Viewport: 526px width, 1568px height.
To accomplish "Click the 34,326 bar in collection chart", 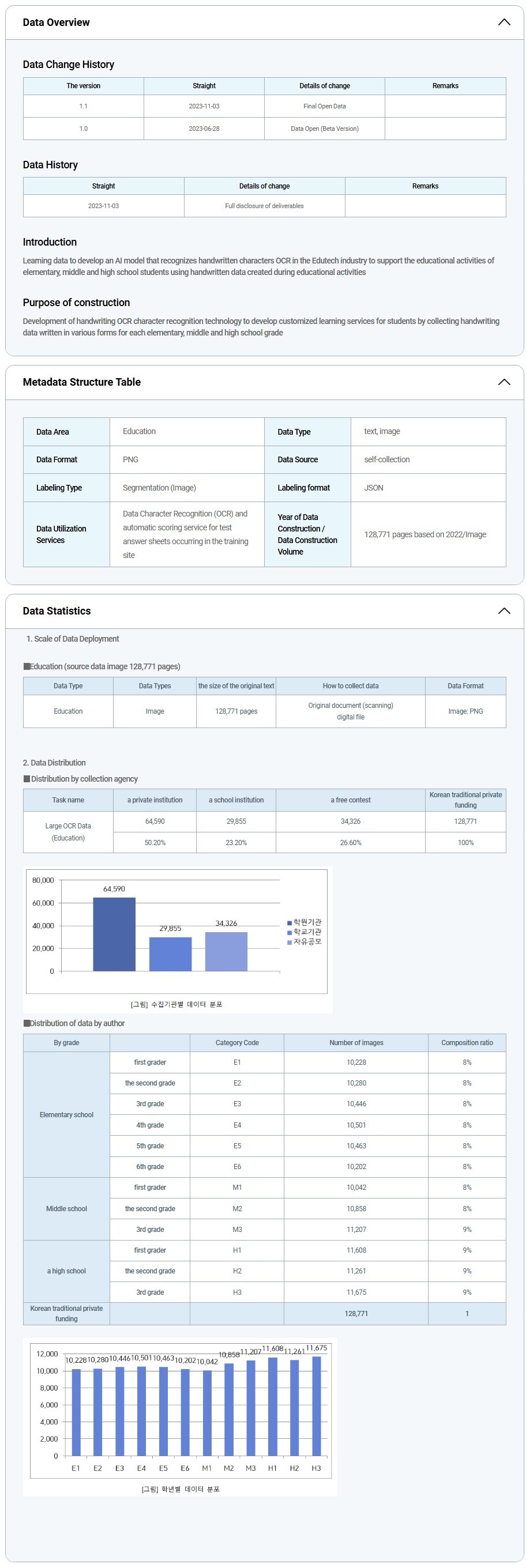I will 226,951.
